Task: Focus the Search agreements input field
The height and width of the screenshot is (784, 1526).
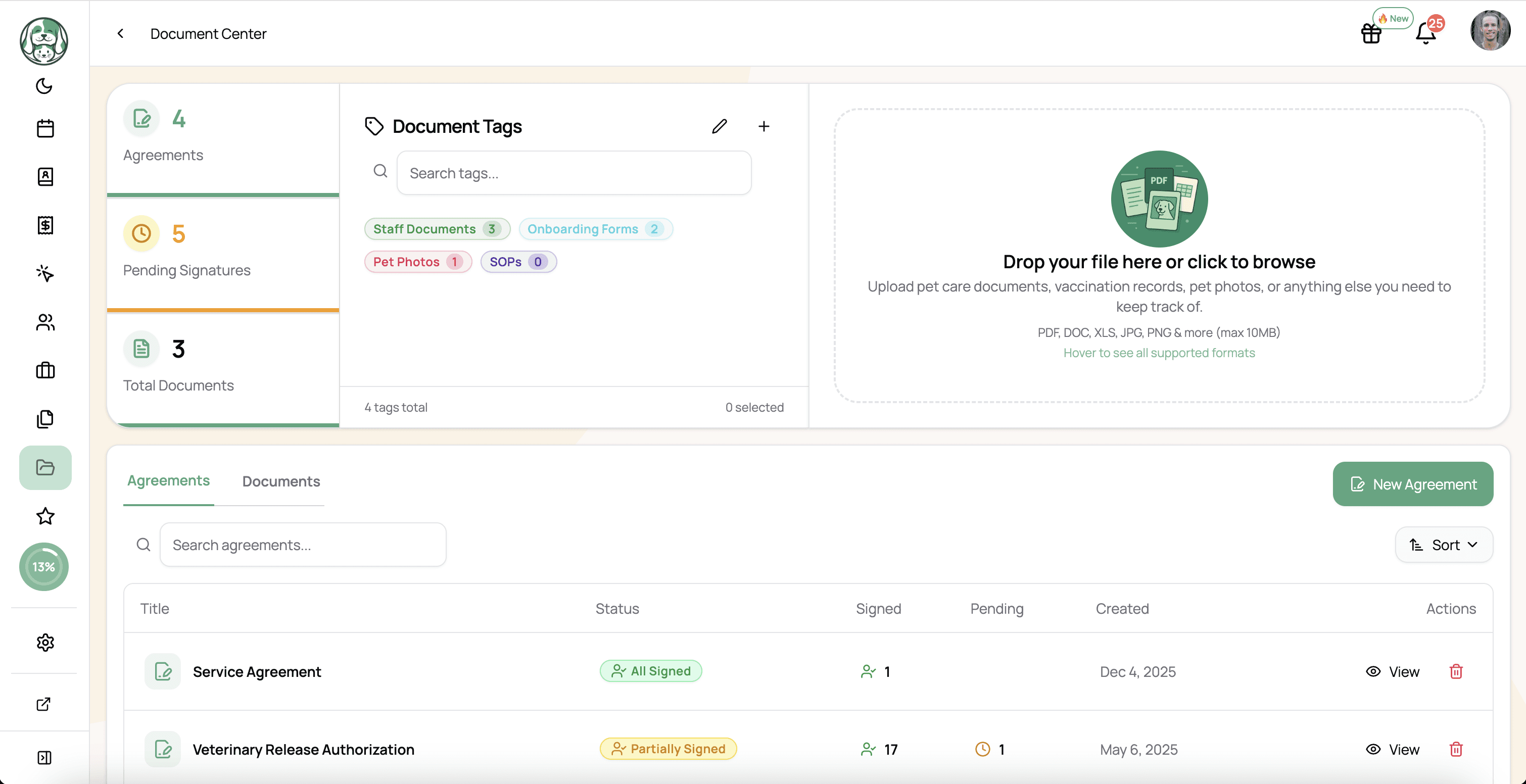Action: [303, 545]
